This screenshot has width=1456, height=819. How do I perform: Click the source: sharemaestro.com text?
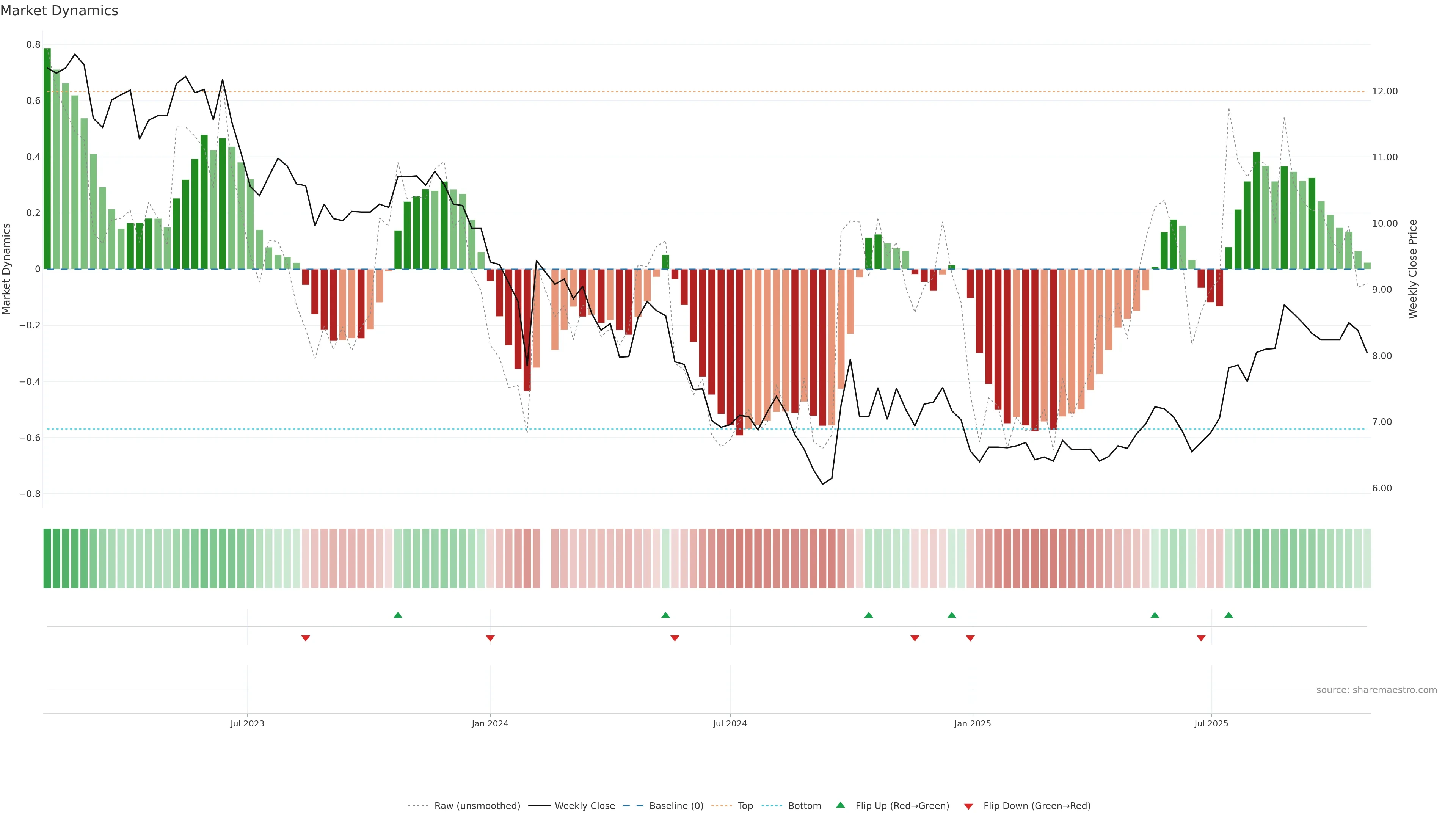(x=1376, y=690)
